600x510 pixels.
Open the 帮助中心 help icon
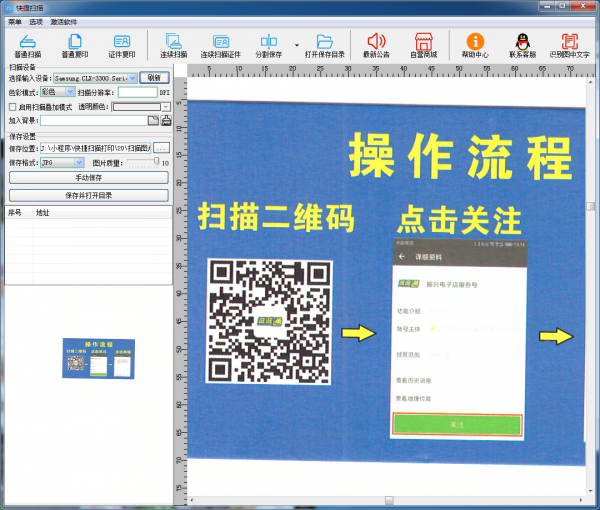point(475,42)
